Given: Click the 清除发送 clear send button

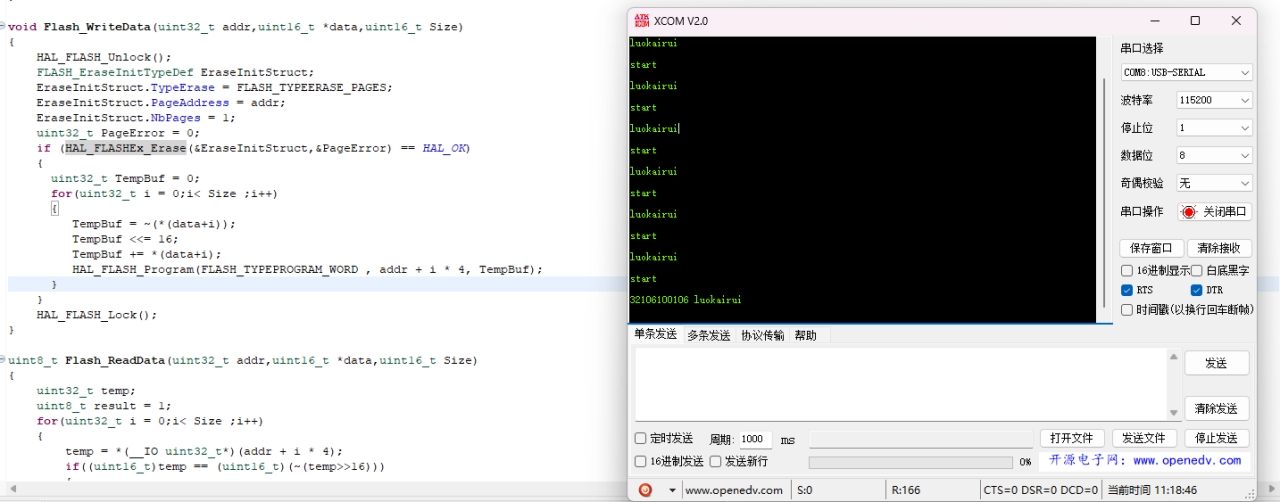Looking at the screenshot, I should click(x=1216, y=408).
